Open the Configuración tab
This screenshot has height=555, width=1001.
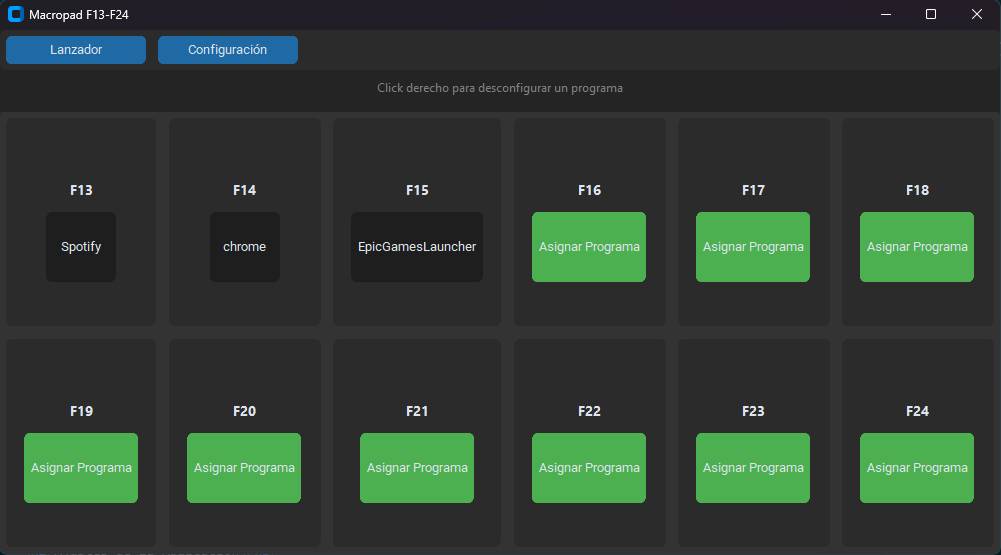coord(227,50)
